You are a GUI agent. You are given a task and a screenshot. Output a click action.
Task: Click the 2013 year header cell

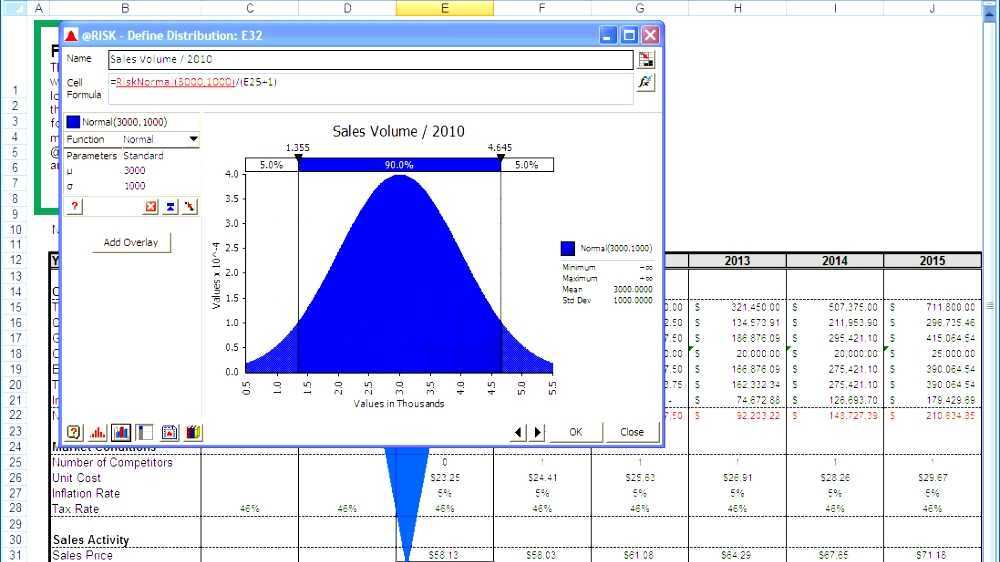pyautogui.click(x=737, y=261)
